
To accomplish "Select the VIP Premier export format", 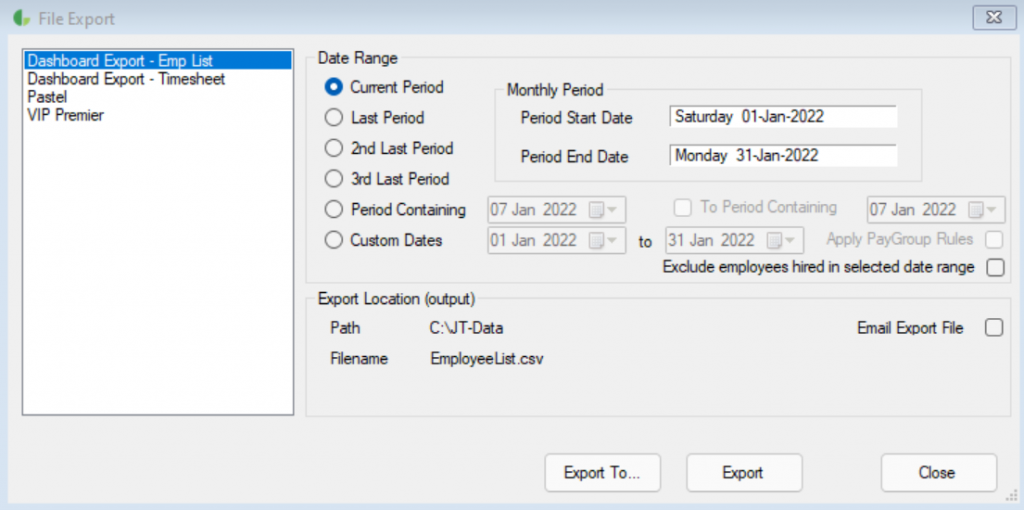I will 157,116.
